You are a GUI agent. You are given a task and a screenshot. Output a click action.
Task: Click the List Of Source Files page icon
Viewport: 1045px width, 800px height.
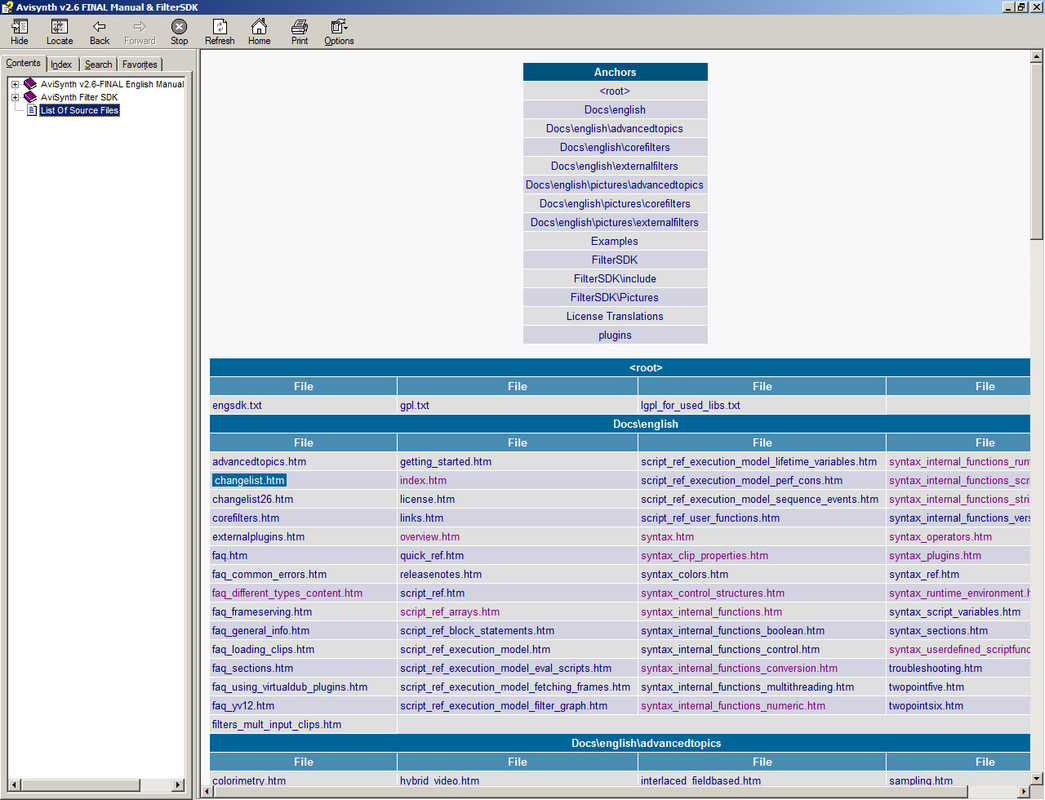click(x=31, y=110)
